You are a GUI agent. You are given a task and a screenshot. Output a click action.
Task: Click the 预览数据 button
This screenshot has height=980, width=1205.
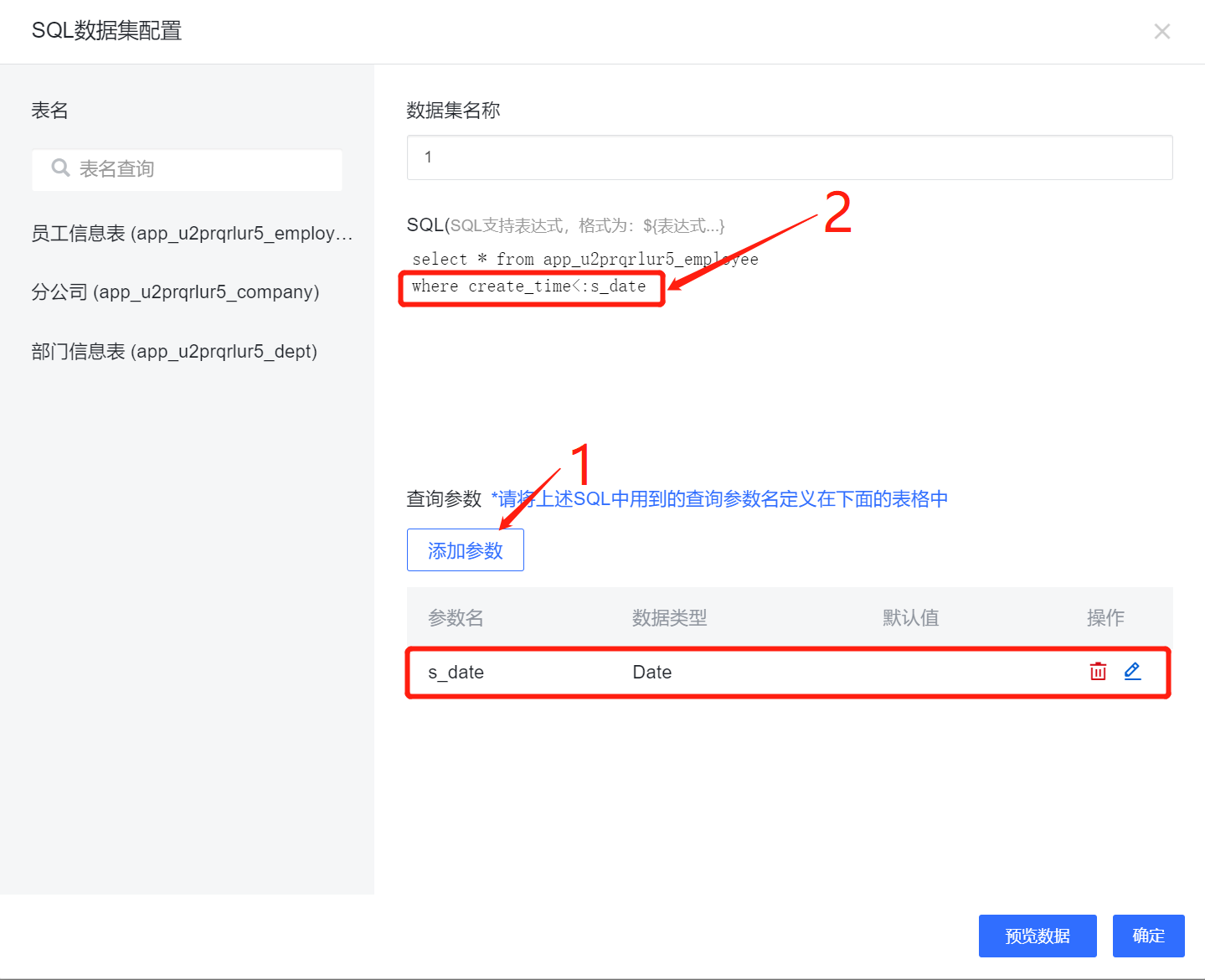click(1038, 936)
